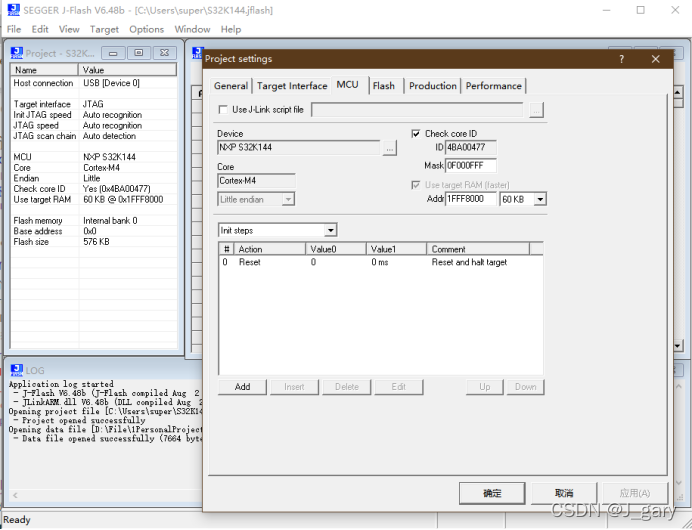Click background window scroll up arrow
692x530 pixels.
678,92
